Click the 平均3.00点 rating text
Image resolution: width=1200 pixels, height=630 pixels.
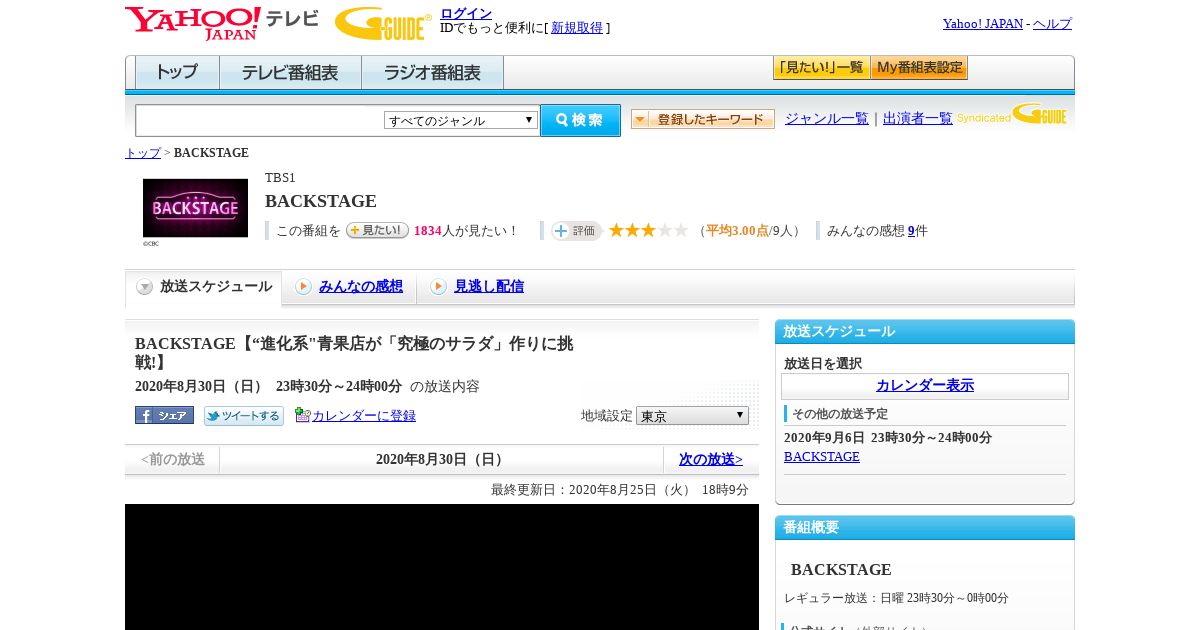(x=738, y=230)
